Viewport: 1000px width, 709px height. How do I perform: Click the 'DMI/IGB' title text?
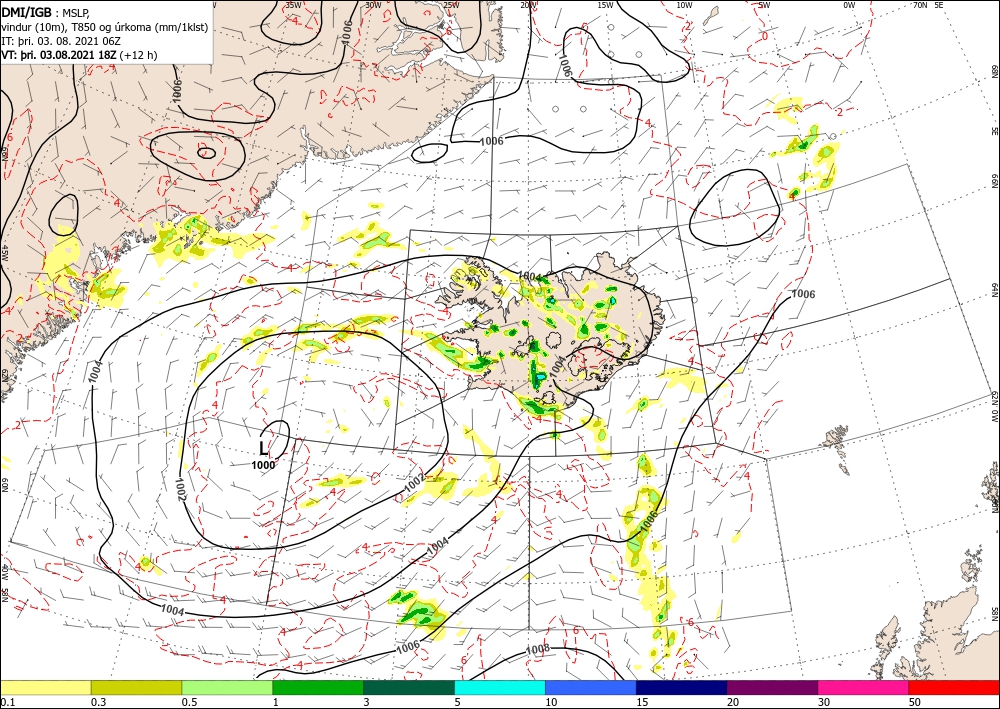click(x=27, y=11)
